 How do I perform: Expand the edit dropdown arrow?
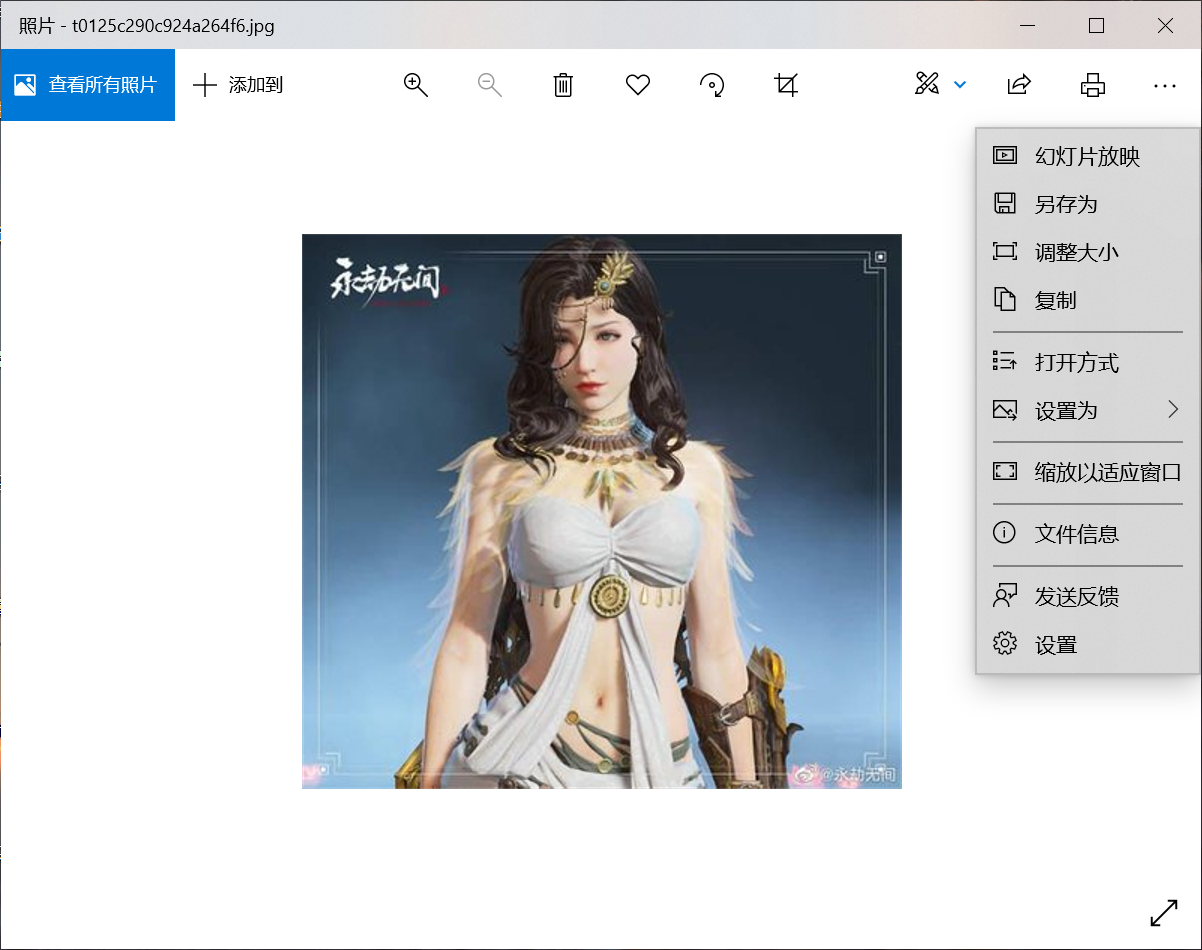click(960, 85)
